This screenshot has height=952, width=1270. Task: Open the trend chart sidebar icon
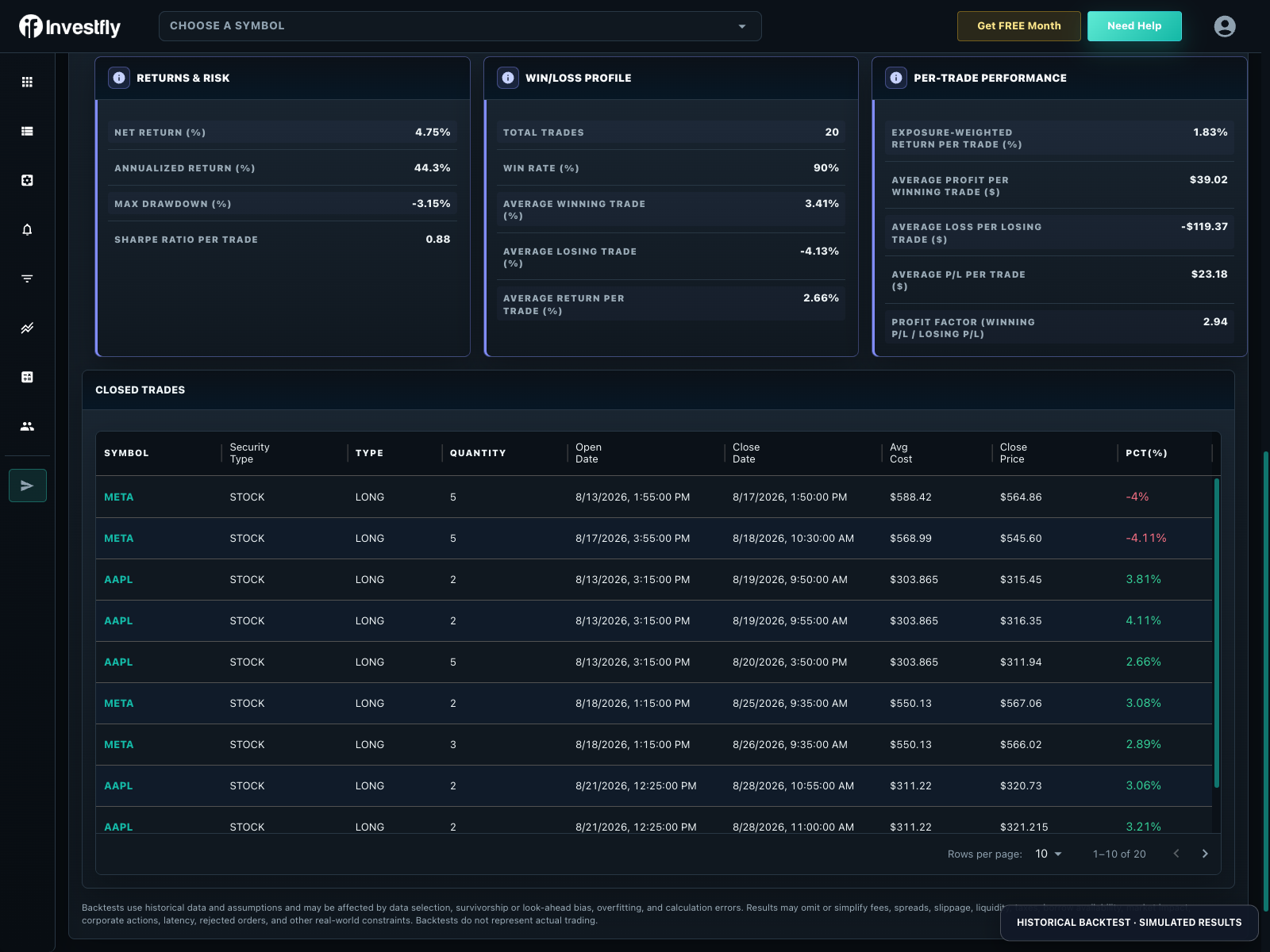coord(27,328)
